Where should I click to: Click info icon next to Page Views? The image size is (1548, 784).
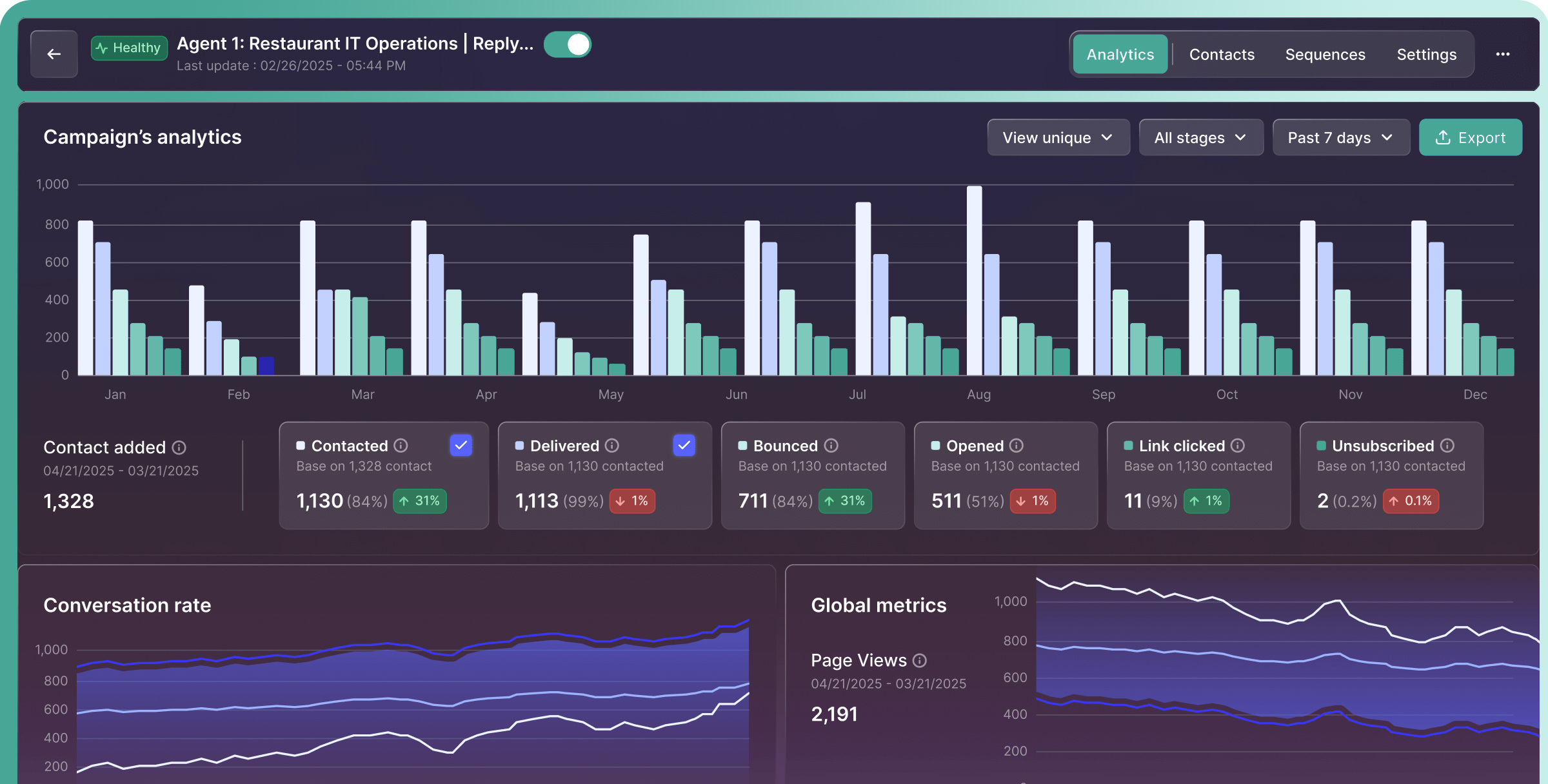click(920, 660)
